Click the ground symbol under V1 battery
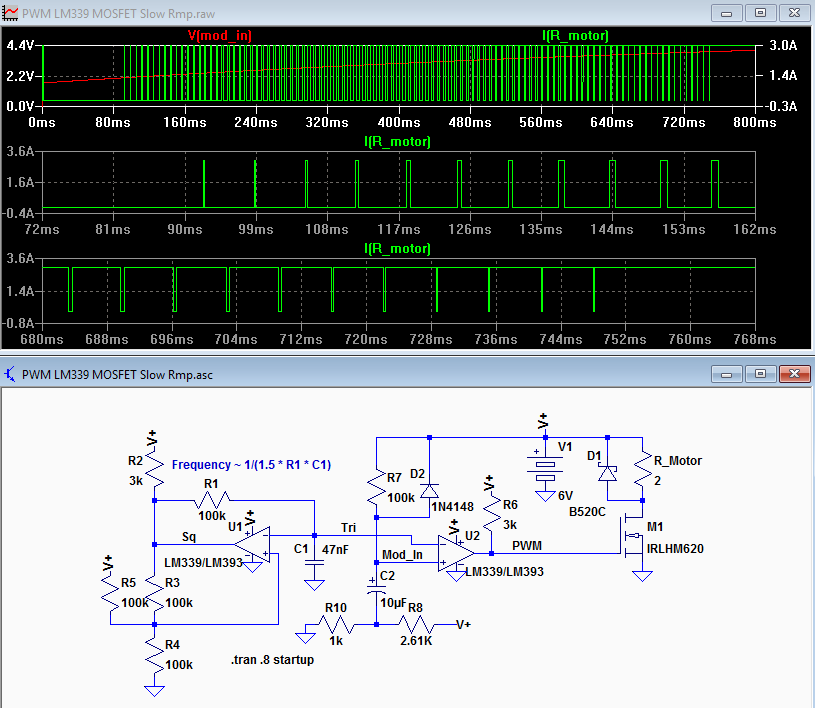This screenshot has width=815, height=708. (545, 495)
